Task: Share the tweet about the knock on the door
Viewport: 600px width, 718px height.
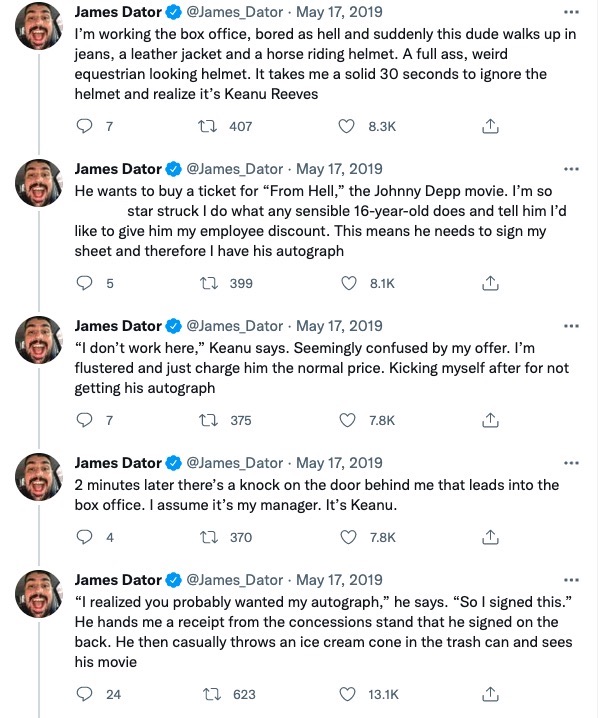Action: 490,537
